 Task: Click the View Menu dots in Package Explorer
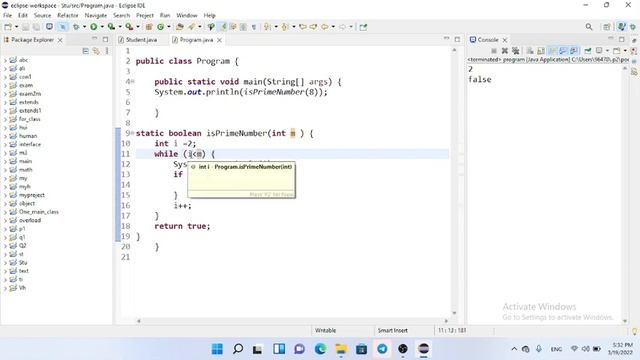coord(107,51)
